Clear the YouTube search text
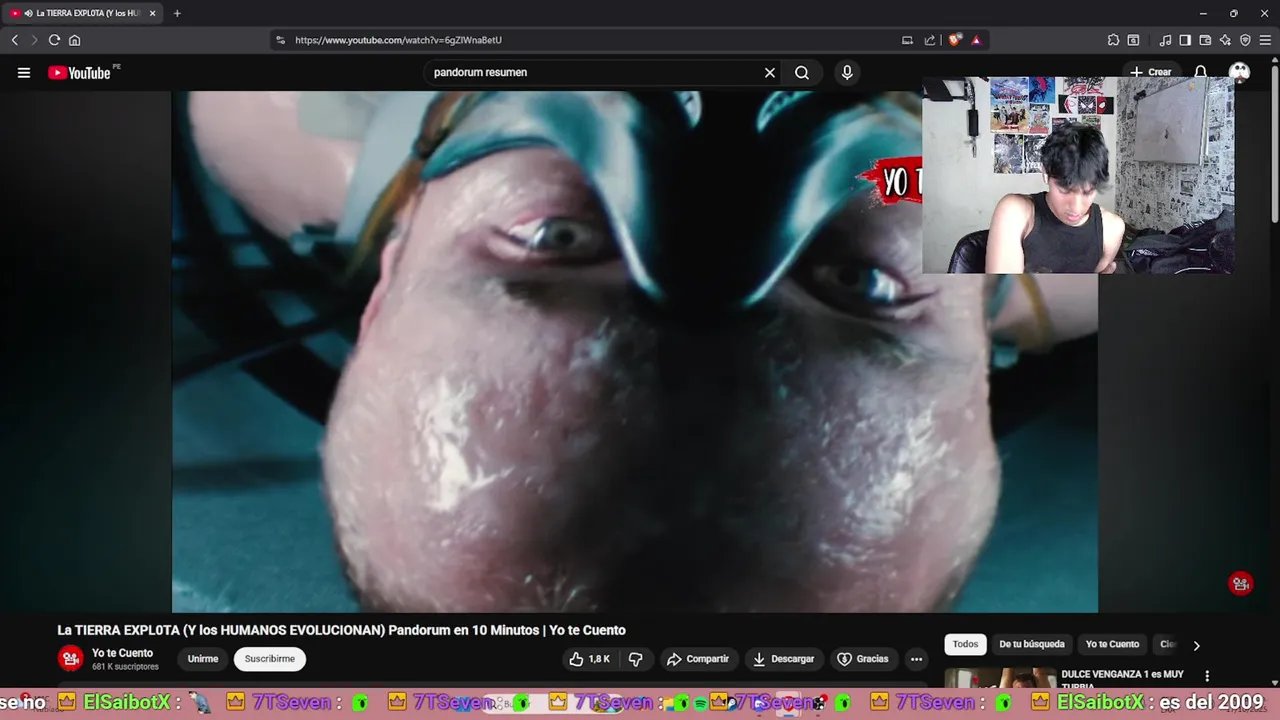 point(770,72)
